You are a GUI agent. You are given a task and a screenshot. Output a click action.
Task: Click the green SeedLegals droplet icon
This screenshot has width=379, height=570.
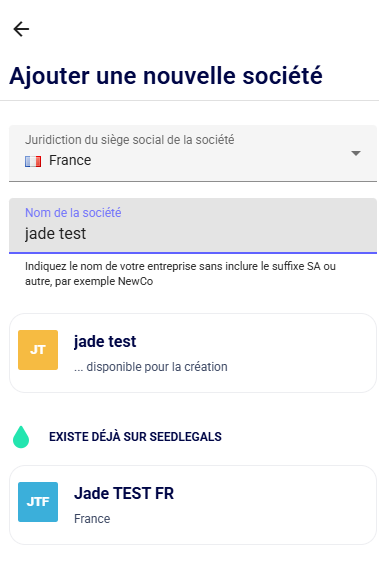21,437
